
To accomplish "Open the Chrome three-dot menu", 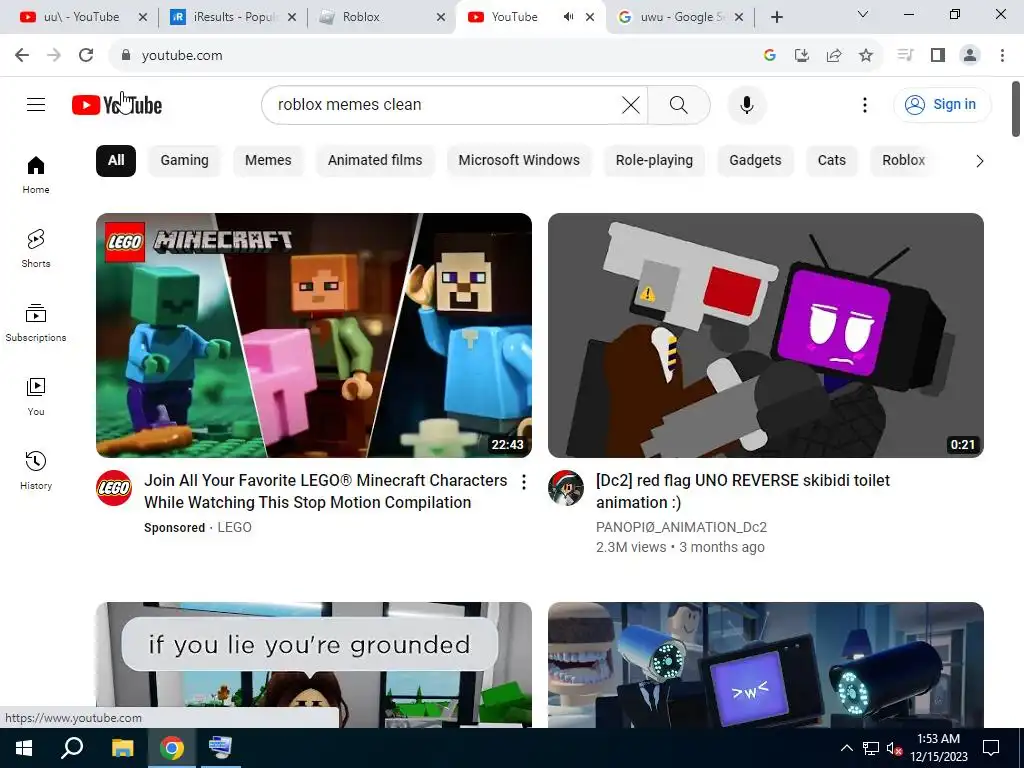I will [x=1002, y=56].
